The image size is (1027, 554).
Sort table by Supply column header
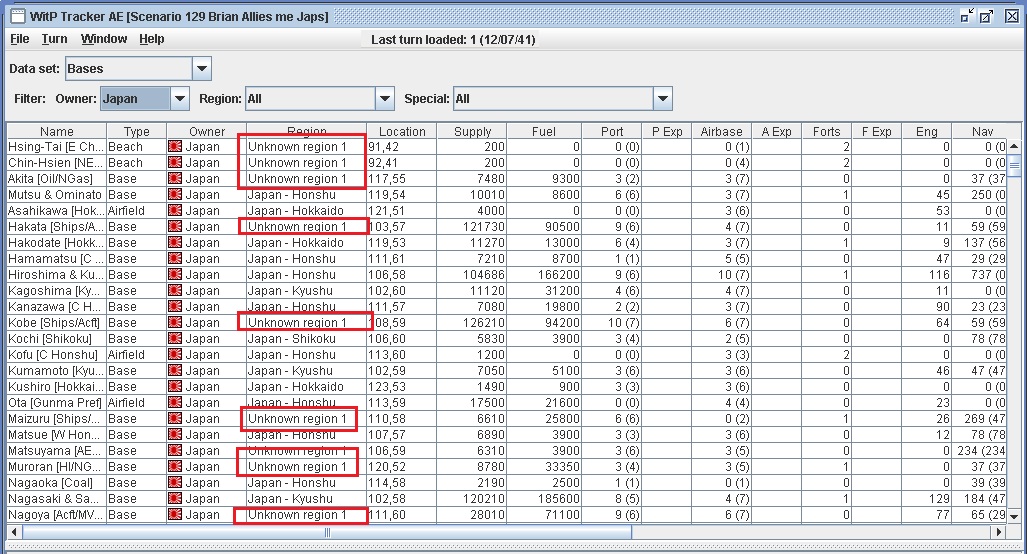click(472, 131)
